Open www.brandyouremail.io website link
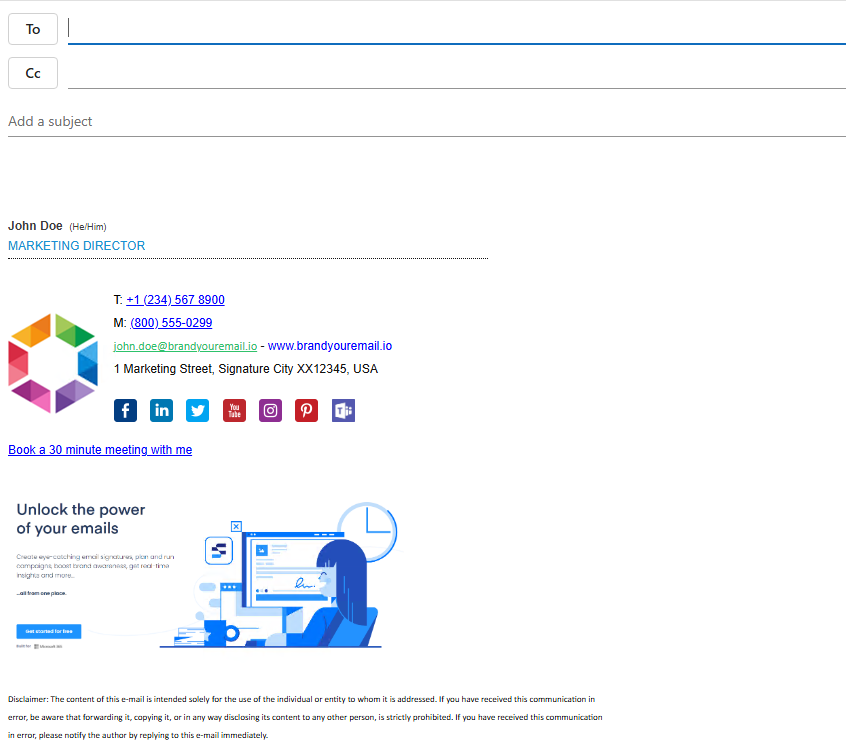Screen dimensions: 846x745 330,346
